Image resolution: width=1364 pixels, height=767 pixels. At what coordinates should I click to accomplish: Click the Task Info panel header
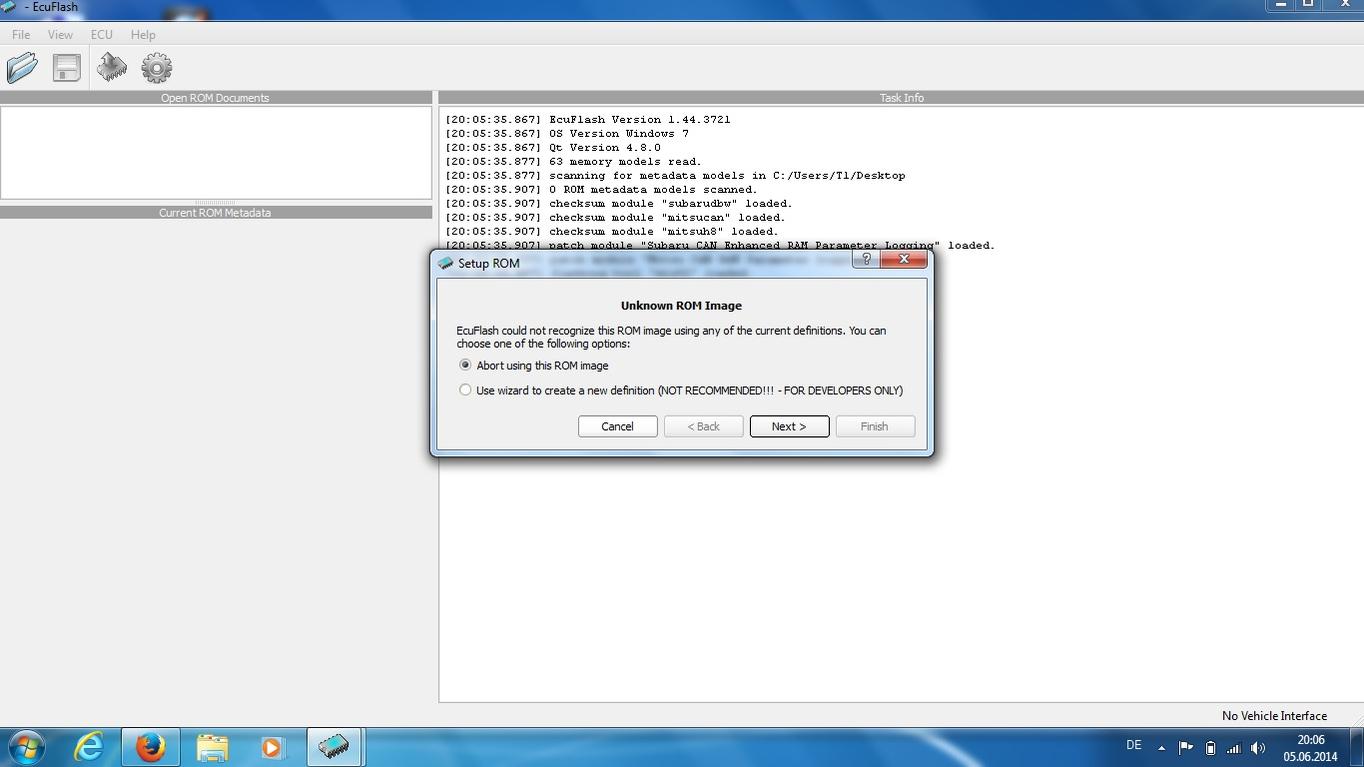click(x=901, y=98)
